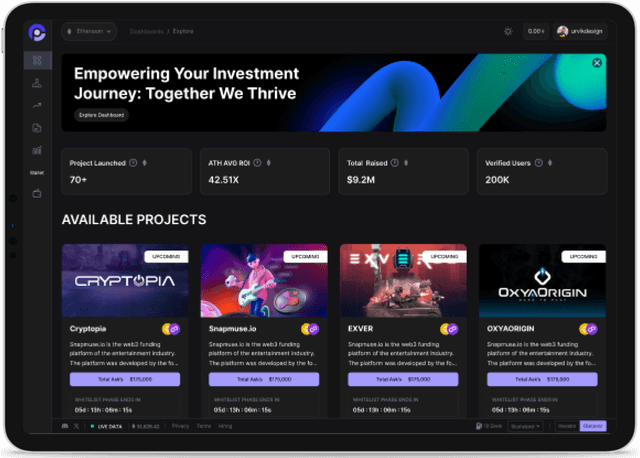This screenshot has width=640, height=458.
Task: Toggle light/dark theme with sun icon
Action: 507,32
